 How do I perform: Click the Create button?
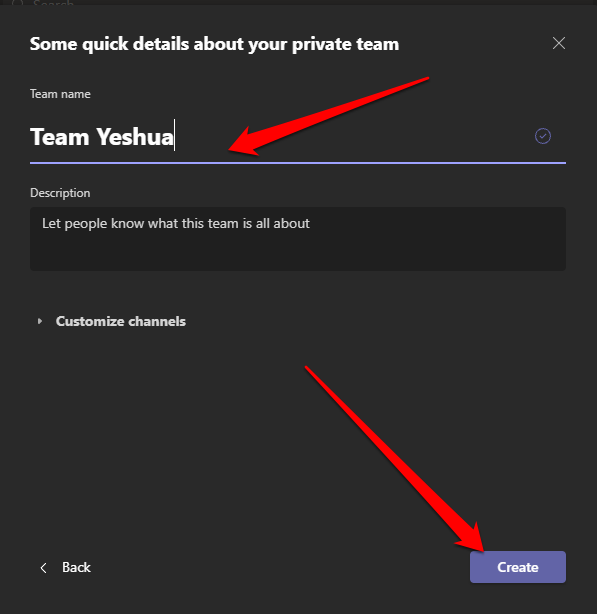(x=518, y=567)
